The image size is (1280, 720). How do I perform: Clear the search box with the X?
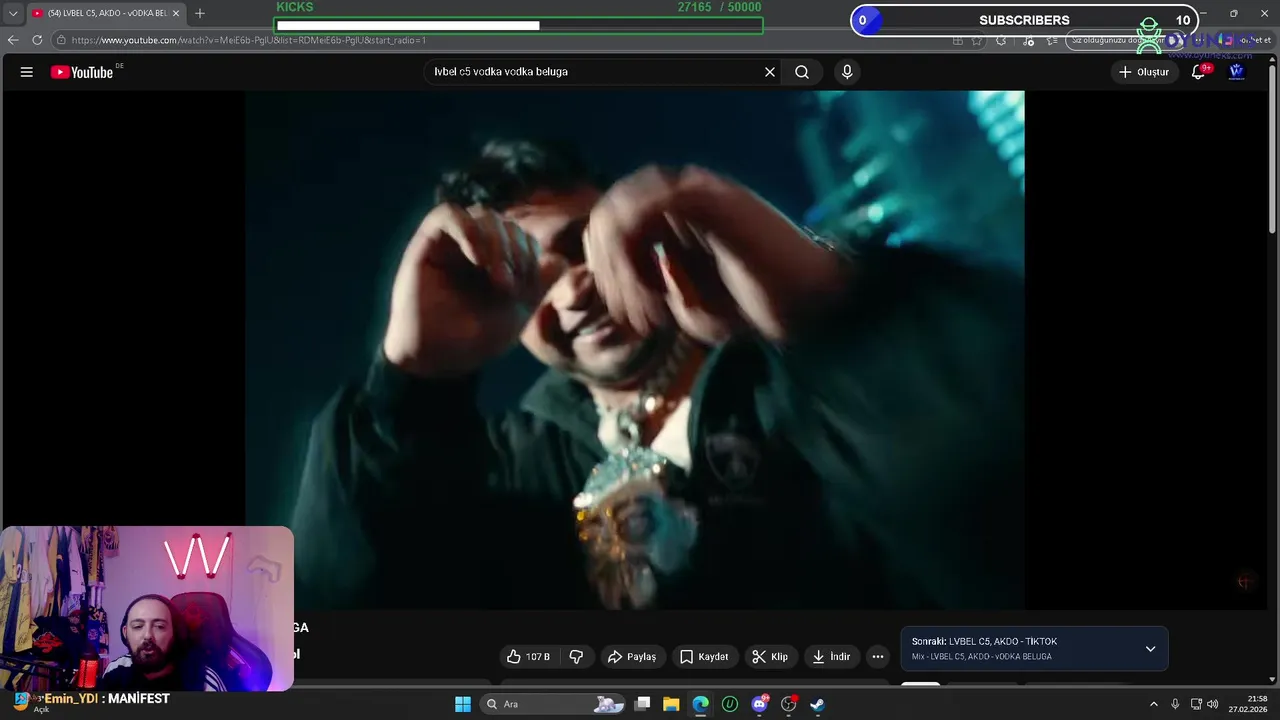point(770,72)
